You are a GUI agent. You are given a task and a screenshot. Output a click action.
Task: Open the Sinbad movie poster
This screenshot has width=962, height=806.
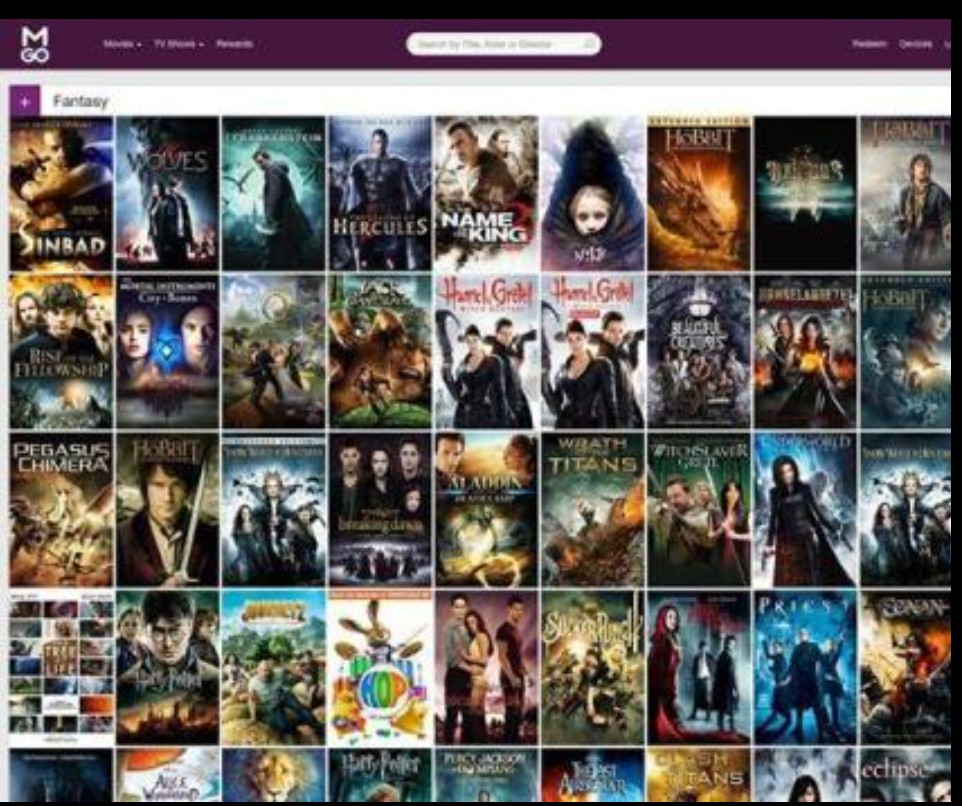pyautogui.click(x=61, y=194)
